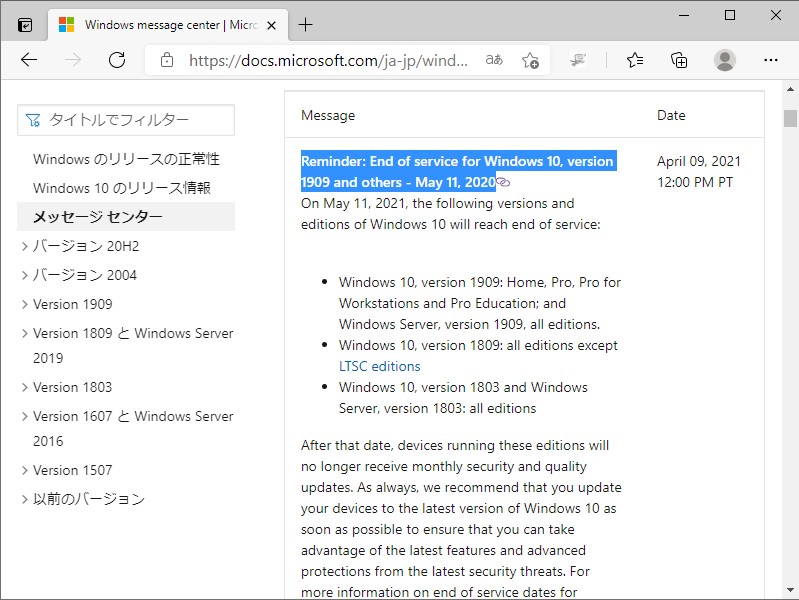Focus the タイトルでフィルター filter field

[x=126, y=120]
